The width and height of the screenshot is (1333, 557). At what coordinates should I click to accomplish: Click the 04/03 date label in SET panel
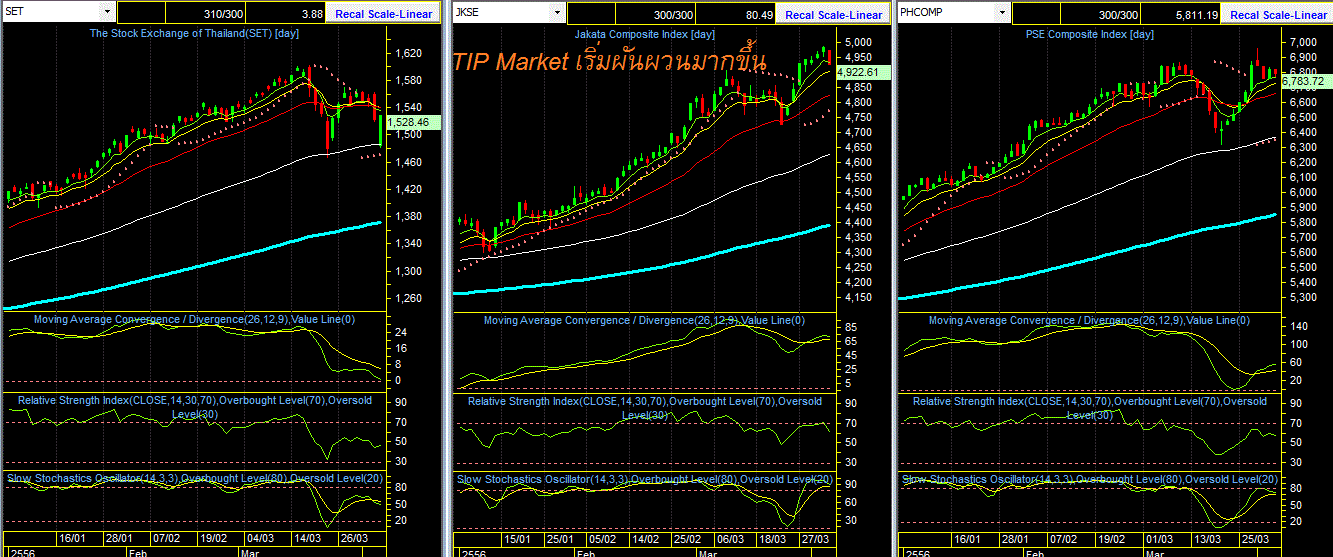click(x=260, y=538)
